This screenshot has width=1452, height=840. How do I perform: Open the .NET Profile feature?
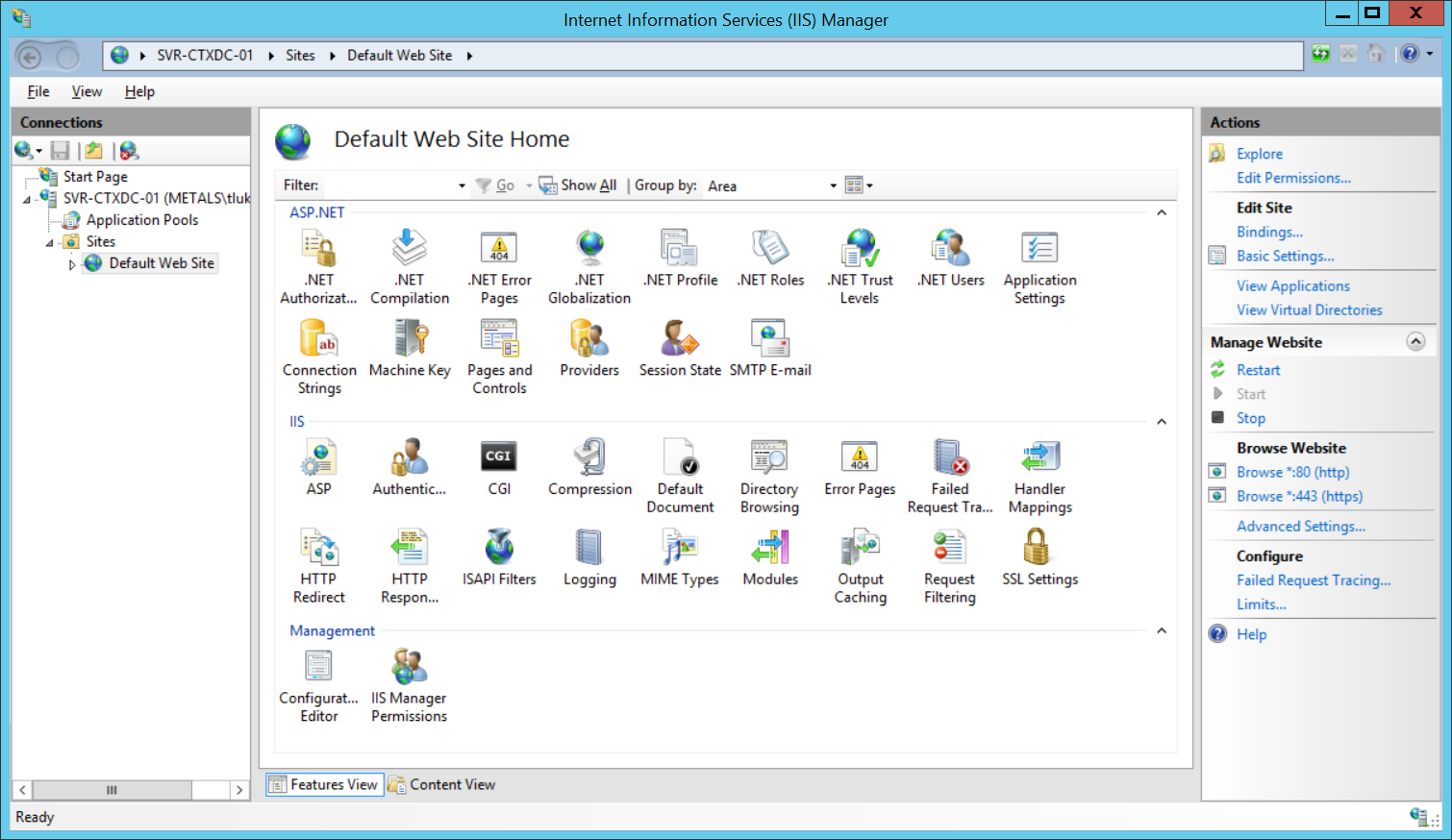(680, 259)
